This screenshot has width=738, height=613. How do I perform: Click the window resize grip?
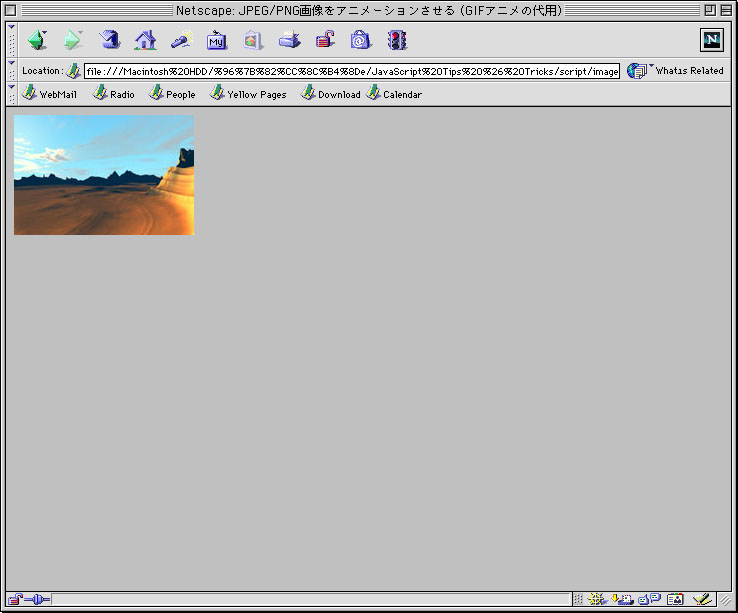(x=725, y=600)
